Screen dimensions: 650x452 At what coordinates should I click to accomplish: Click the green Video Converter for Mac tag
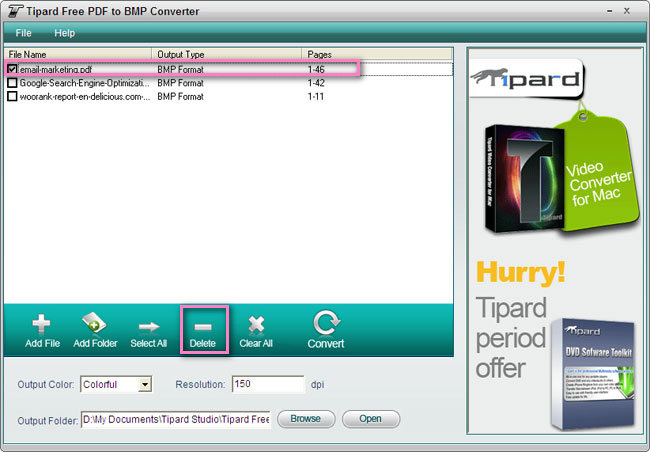click(x=597, y=174)
